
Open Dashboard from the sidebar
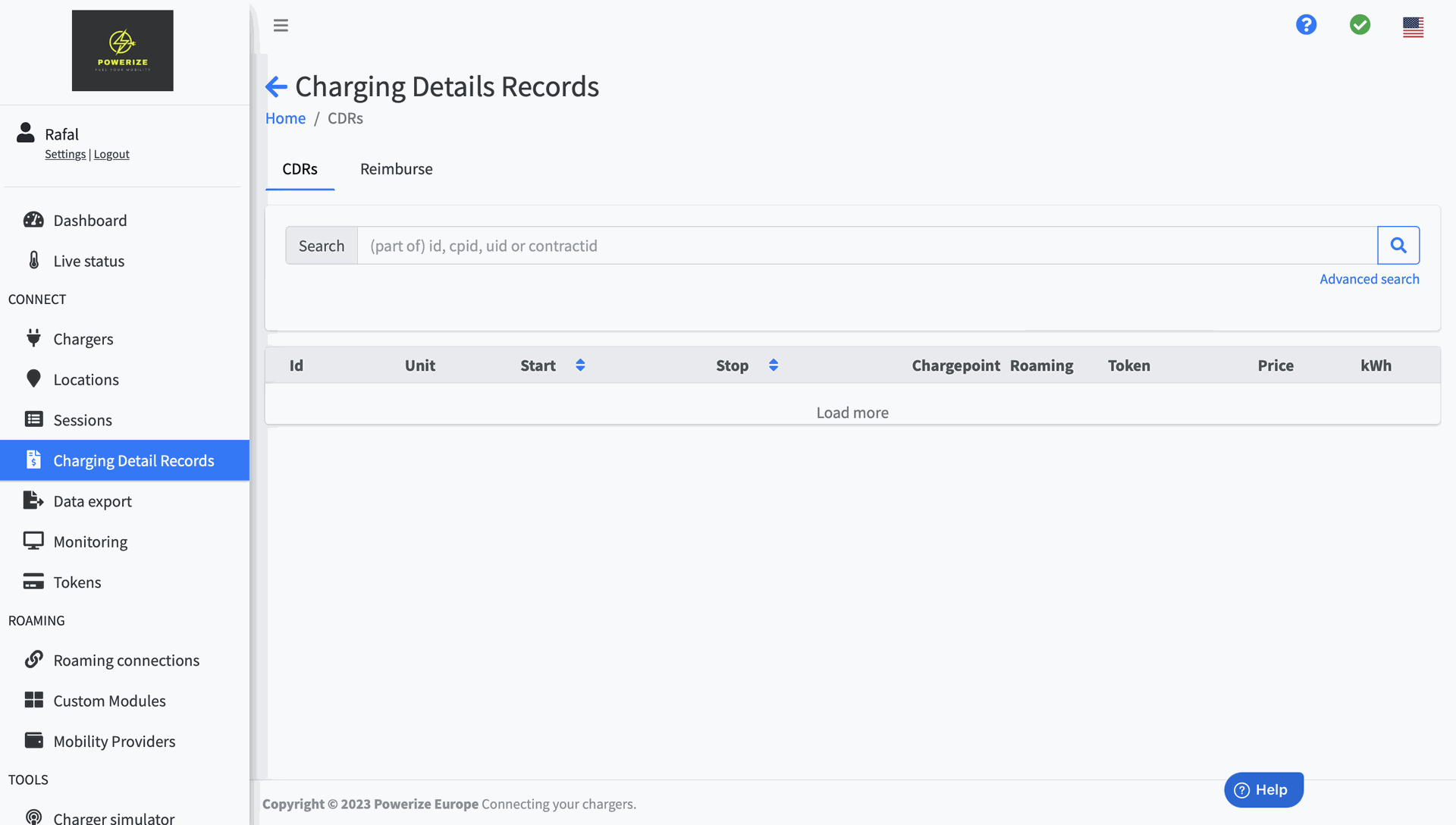(89, 221)
